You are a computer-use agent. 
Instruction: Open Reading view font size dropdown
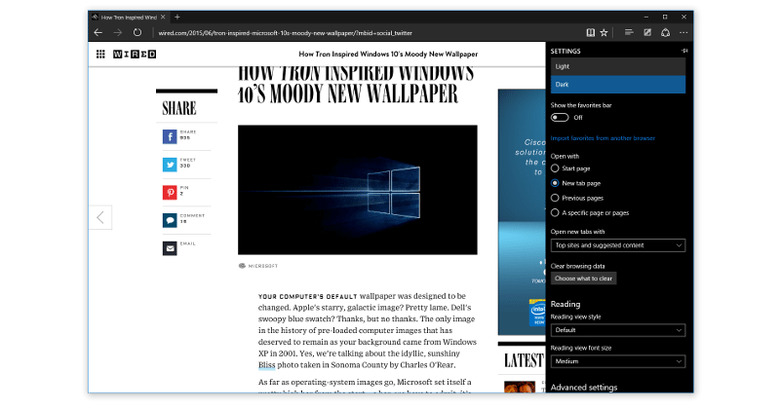pyautogui.click(x=618, y=361)
